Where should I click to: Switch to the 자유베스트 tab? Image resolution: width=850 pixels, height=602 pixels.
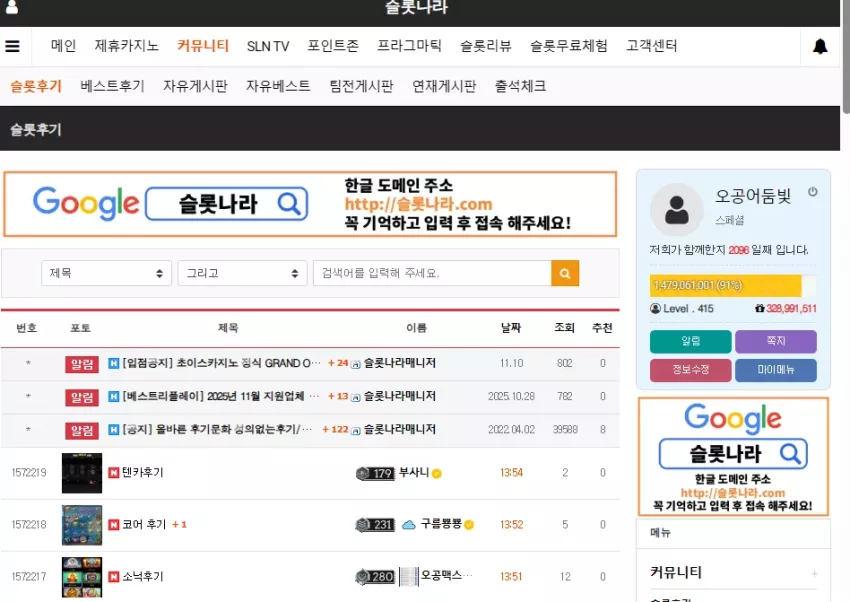tap(278, 86)
